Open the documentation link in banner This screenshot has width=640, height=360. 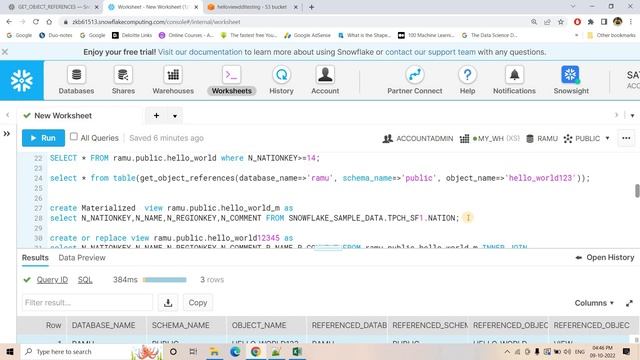(x=200, y=52)
